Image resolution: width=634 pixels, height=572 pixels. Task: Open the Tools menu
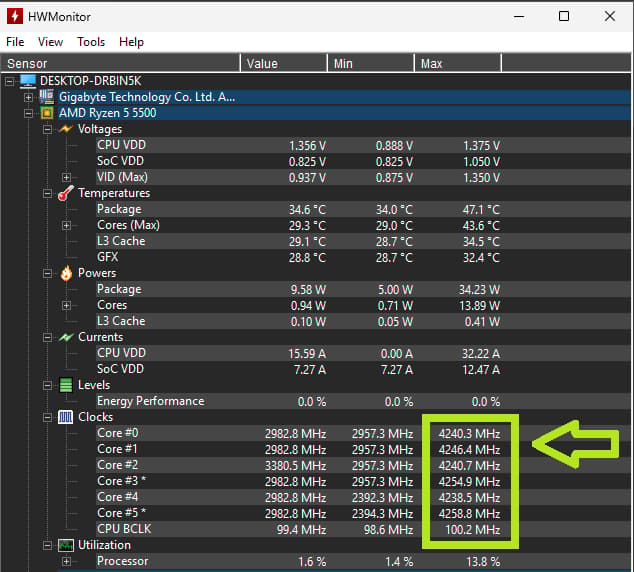tap(91, 42)
